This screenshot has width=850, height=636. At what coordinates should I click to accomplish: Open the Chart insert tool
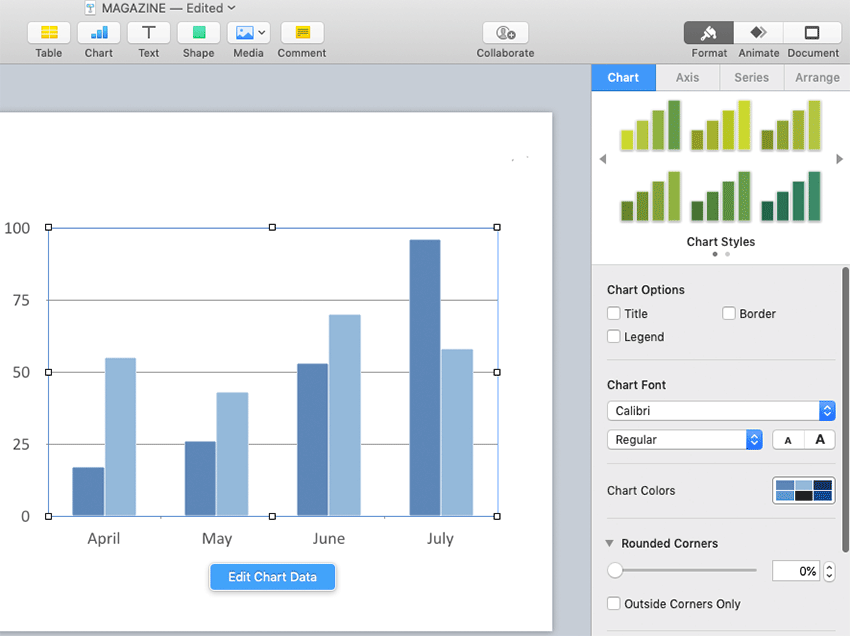click(x=98, y=33)
